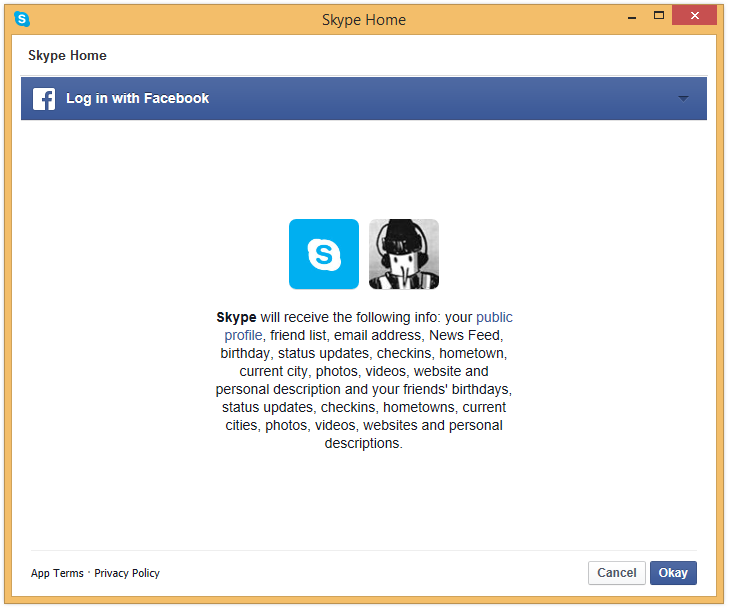729x608 pixels.
Task: Click the large blue Skype app icon
Action: pos(324,254)
